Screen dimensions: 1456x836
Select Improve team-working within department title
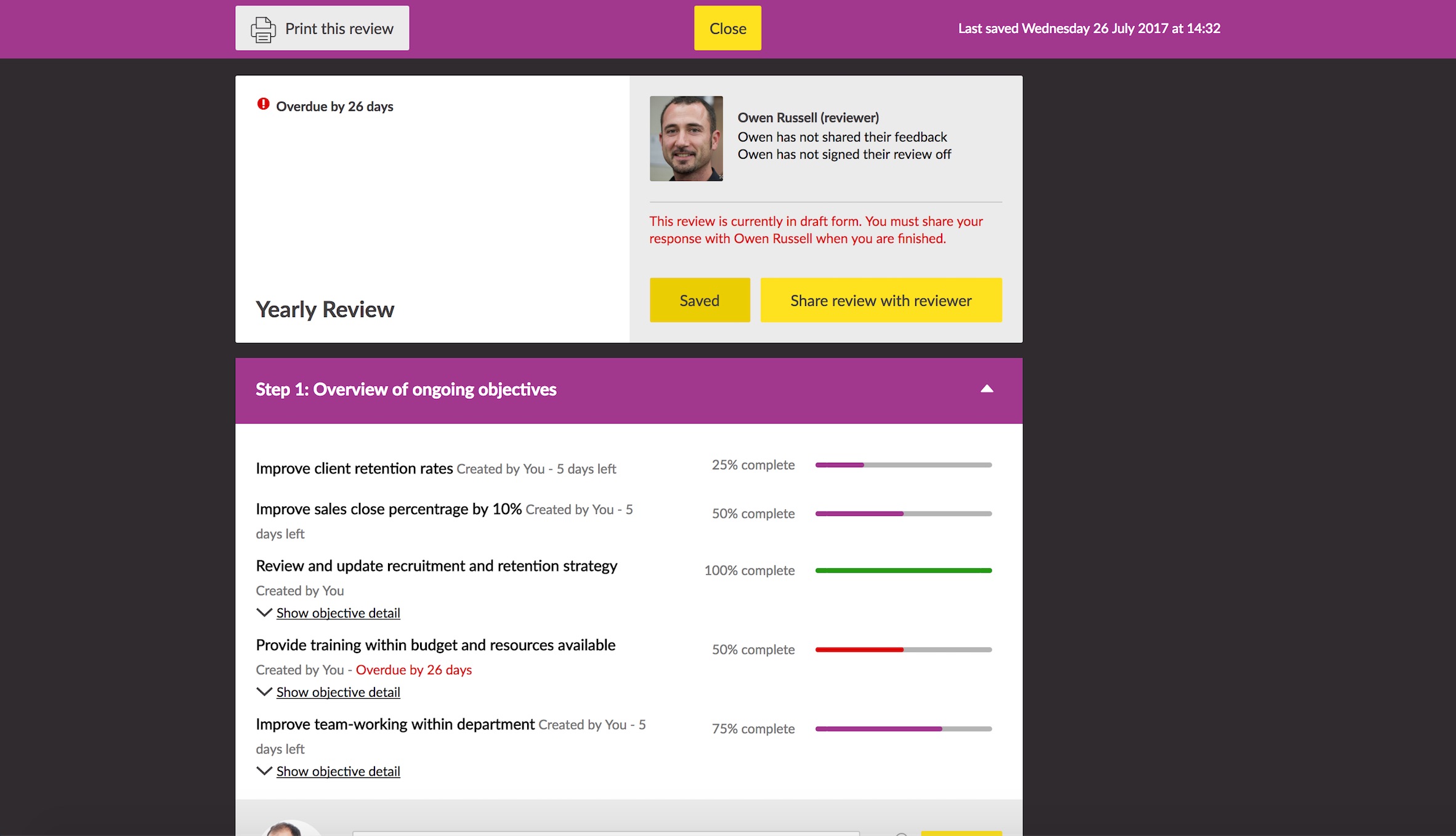coord(395,724)
